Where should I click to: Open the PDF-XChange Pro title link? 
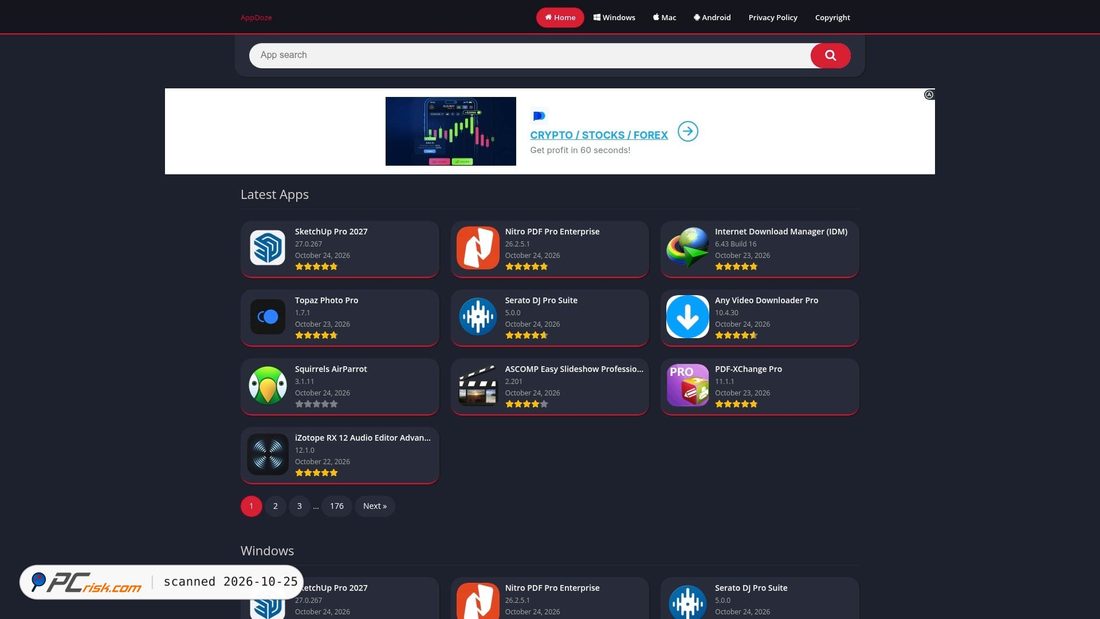[748, 369]
